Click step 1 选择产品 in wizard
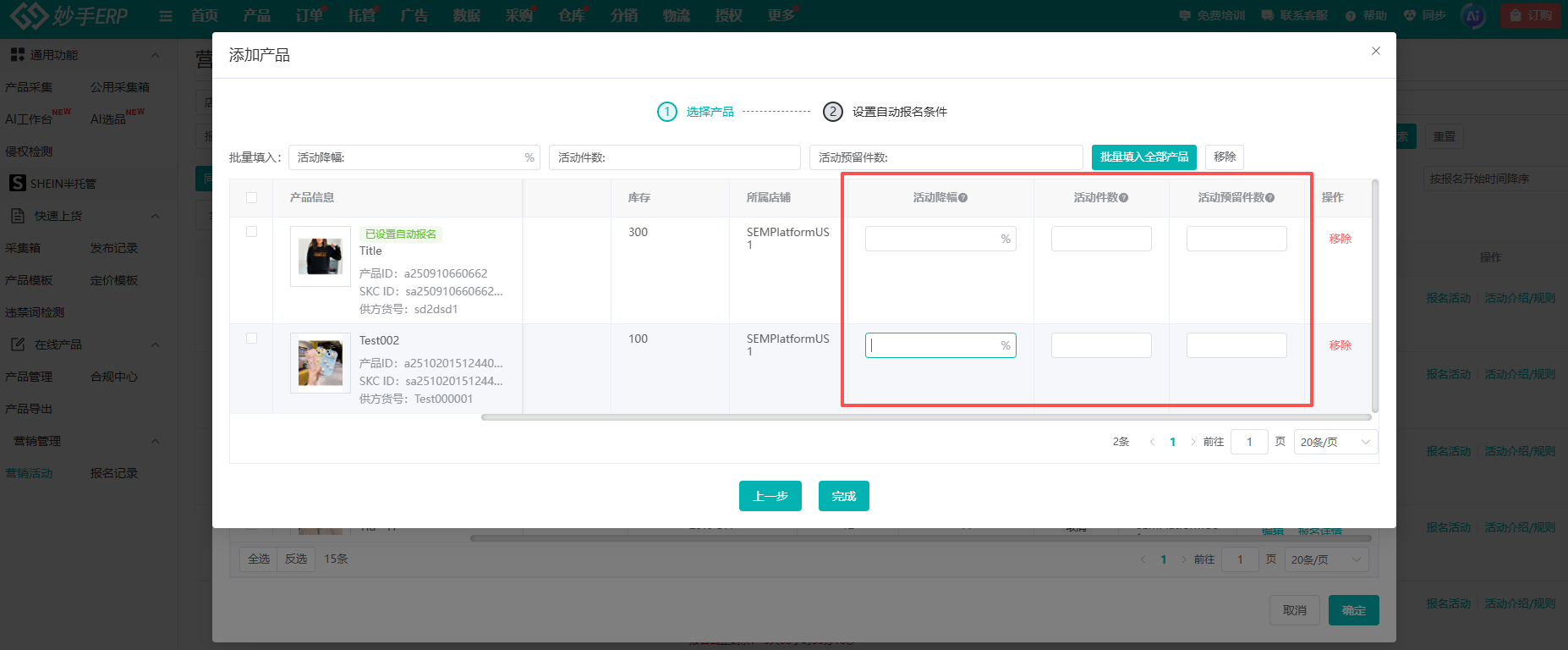 pos(695,112)
